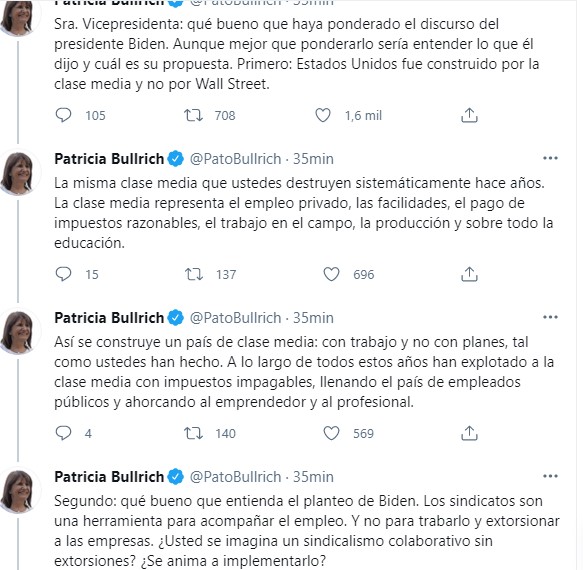Open more options for 'La misma clase media' tweet
The height and width of the screenshot is (570, 583).
point(550,158)
